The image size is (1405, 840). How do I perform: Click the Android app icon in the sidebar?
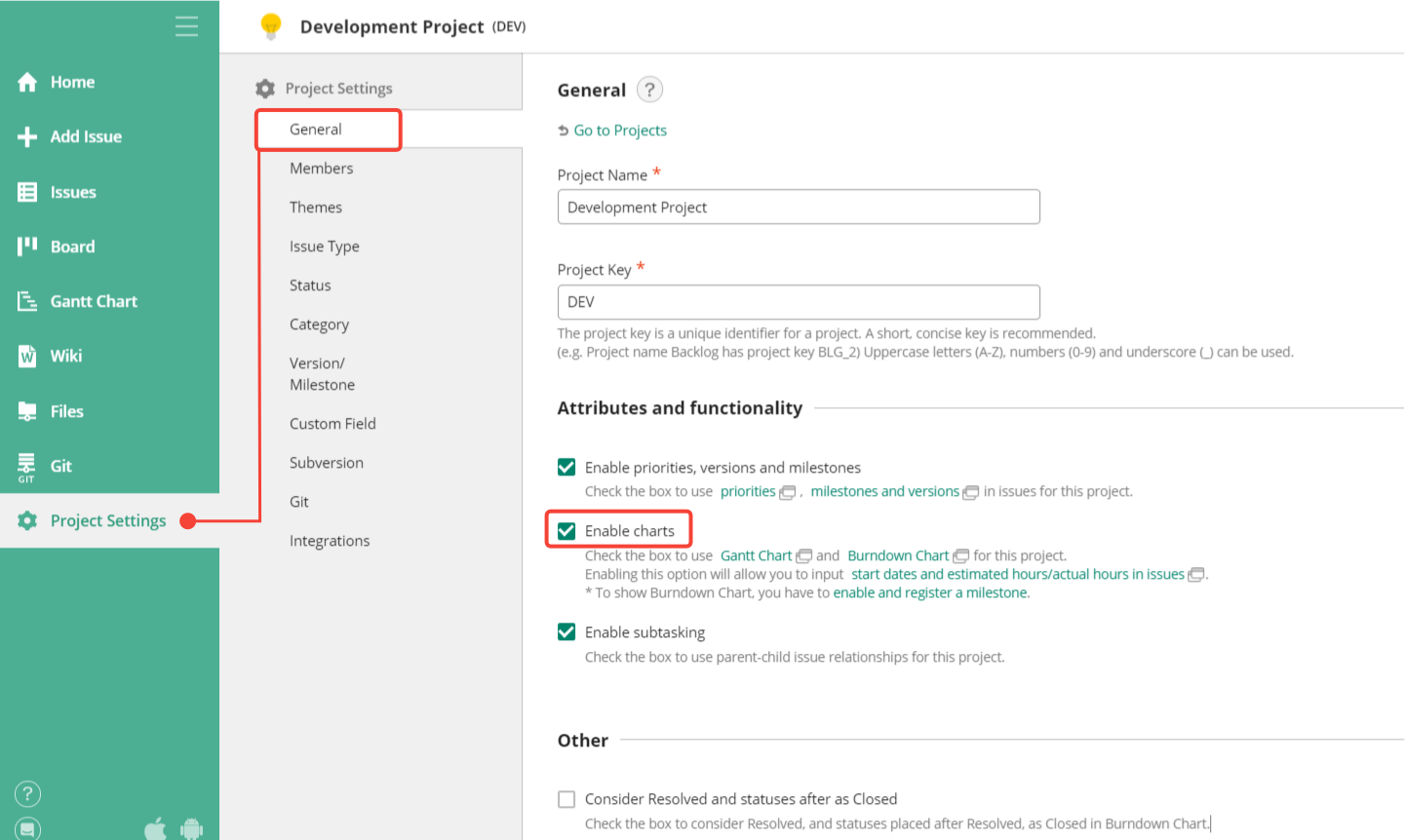click(x=192, y=828)
